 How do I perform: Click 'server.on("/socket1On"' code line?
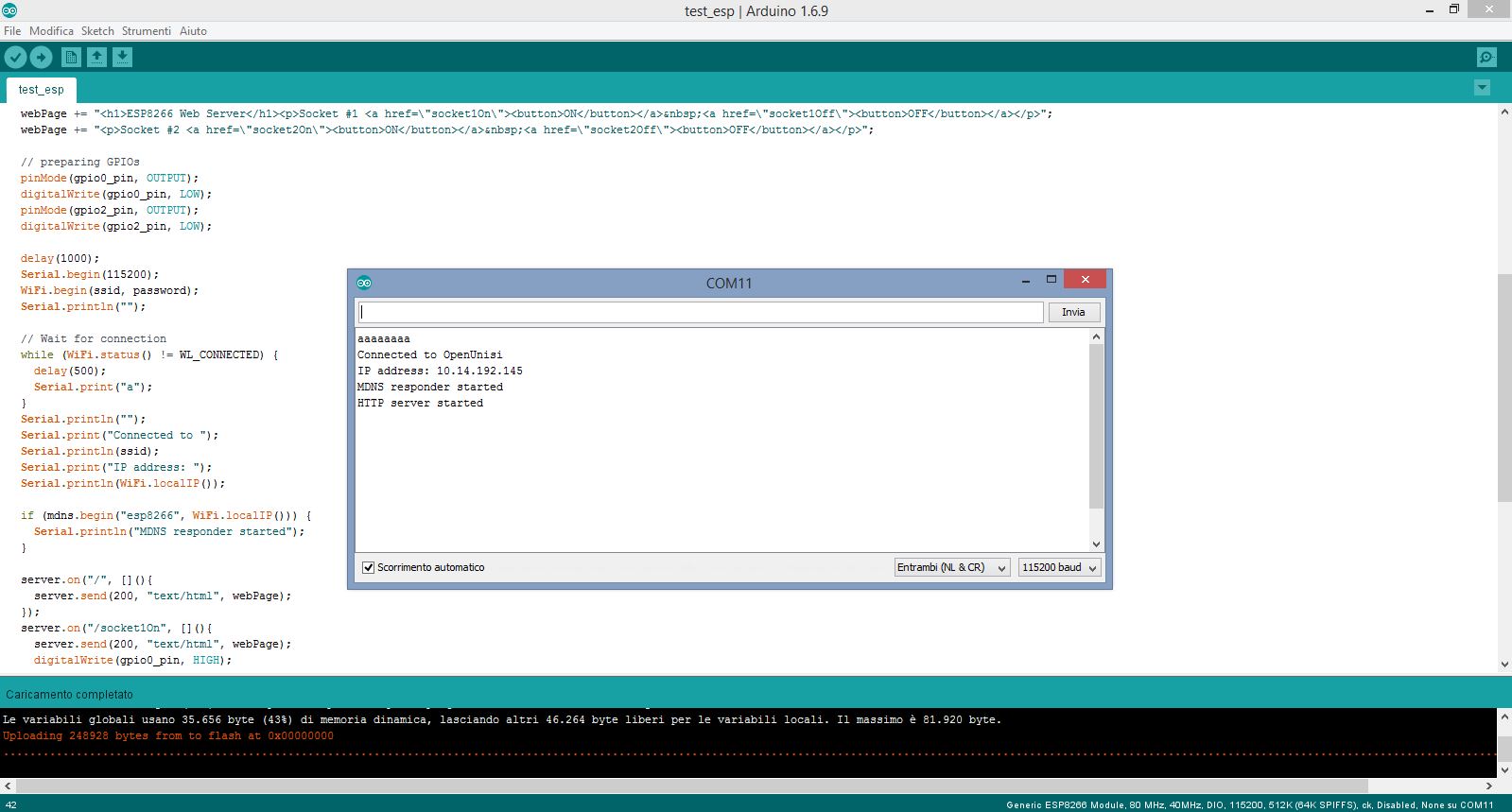116,628
